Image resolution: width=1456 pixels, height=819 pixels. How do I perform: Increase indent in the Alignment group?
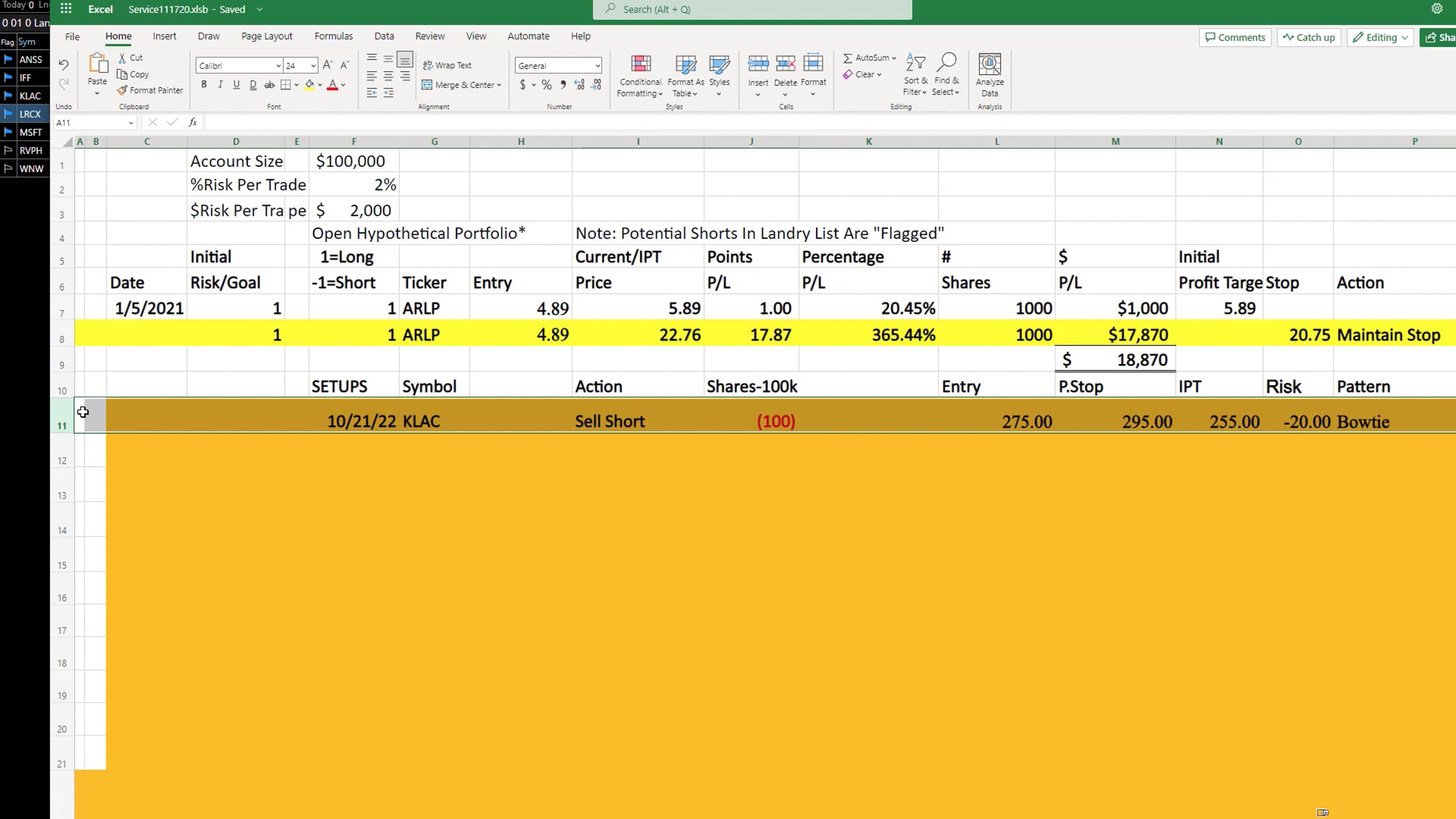(388, 93)
